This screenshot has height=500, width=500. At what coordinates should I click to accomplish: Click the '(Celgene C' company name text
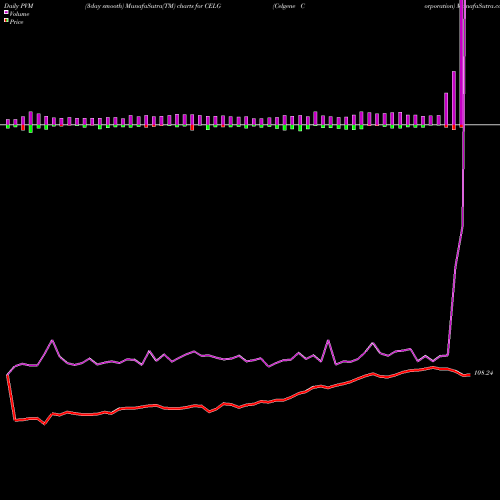(289, 6)
